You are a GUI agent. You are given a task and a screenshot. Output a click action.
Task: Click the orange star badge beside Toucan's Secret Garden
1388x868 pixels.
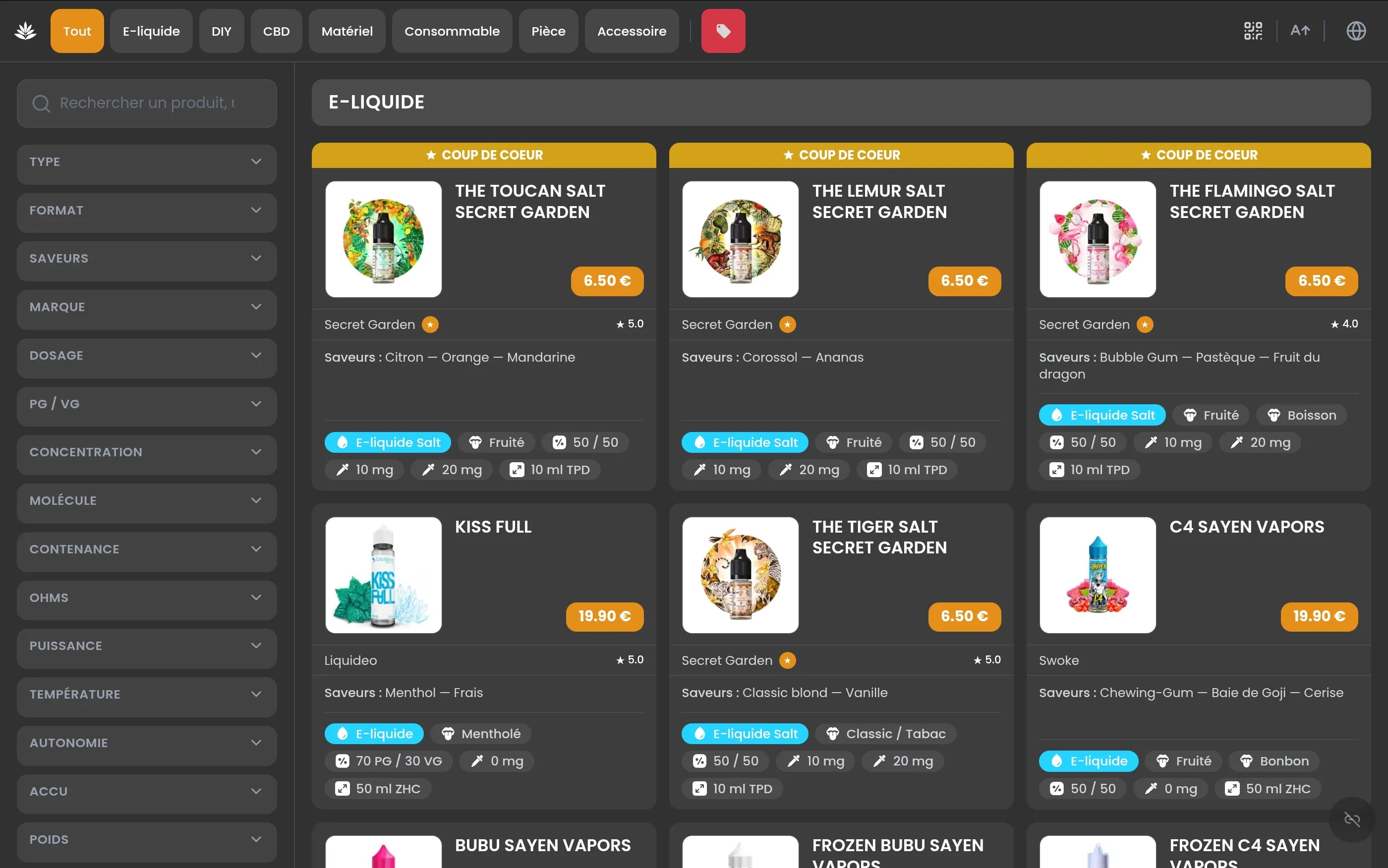pyautogui.click(x=430, y=325)
